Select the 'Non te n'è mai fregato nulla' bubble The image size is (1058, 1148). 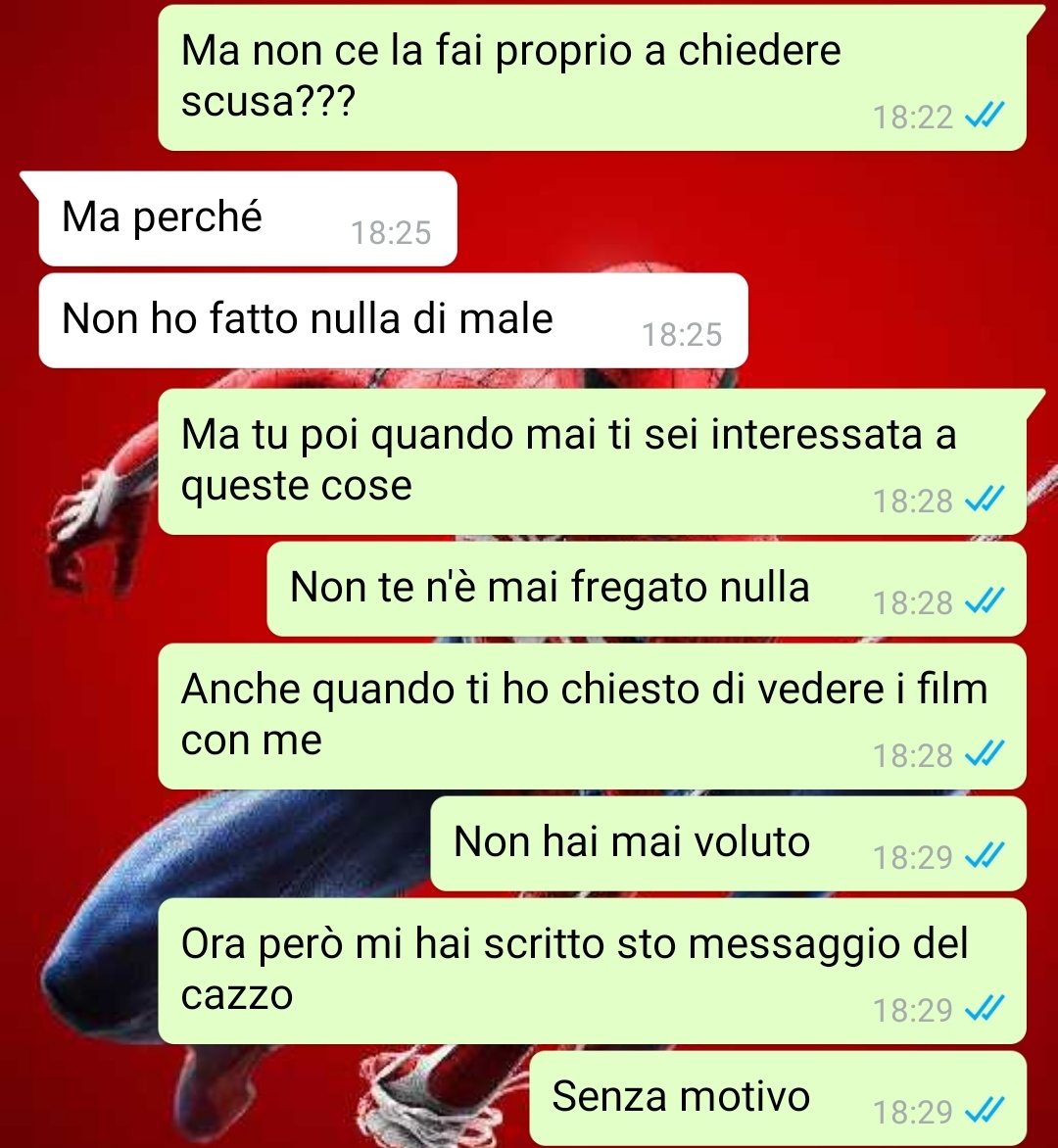647,590
